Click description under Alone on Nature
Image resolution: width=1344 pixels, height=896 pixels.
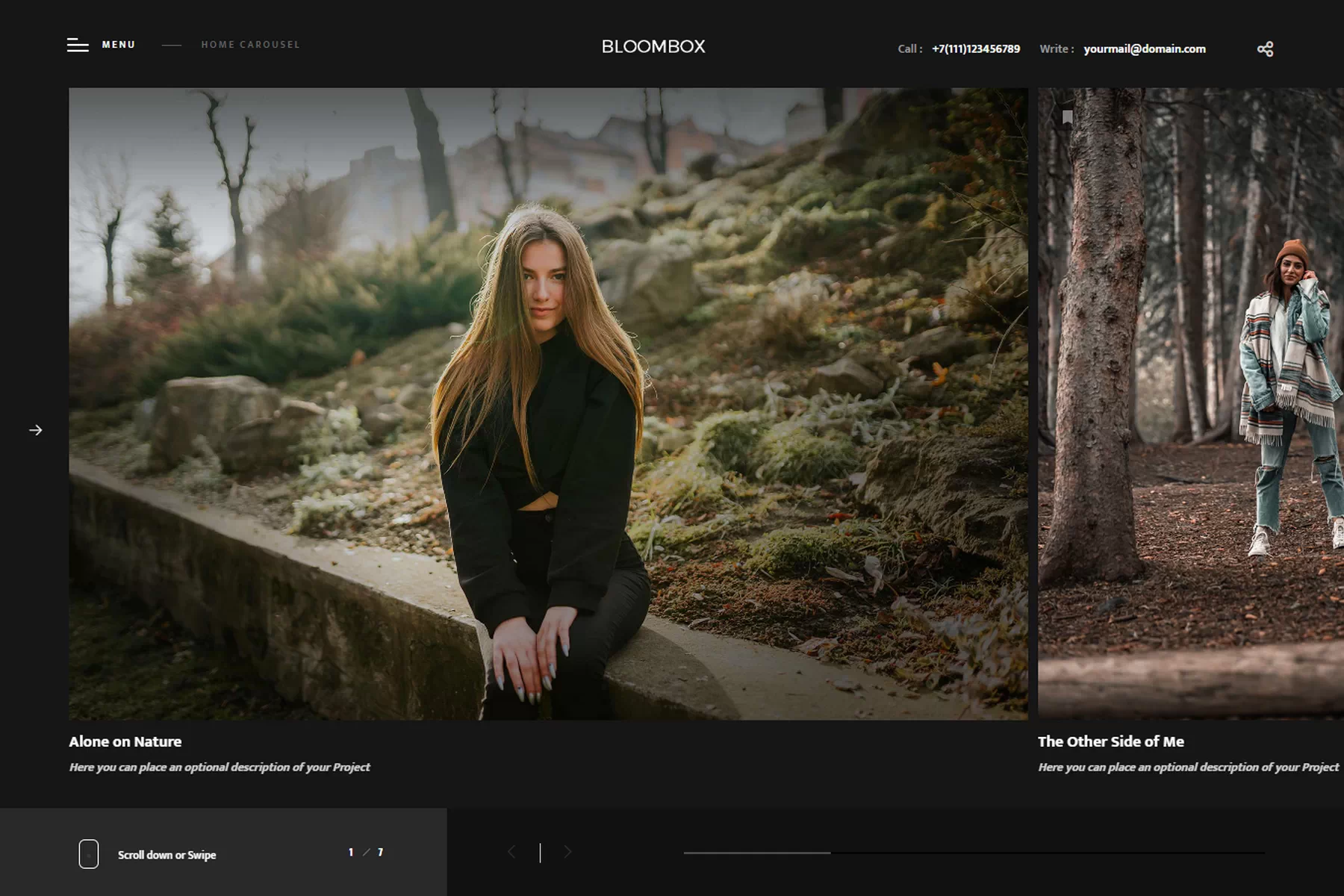[x=220, y=767]
